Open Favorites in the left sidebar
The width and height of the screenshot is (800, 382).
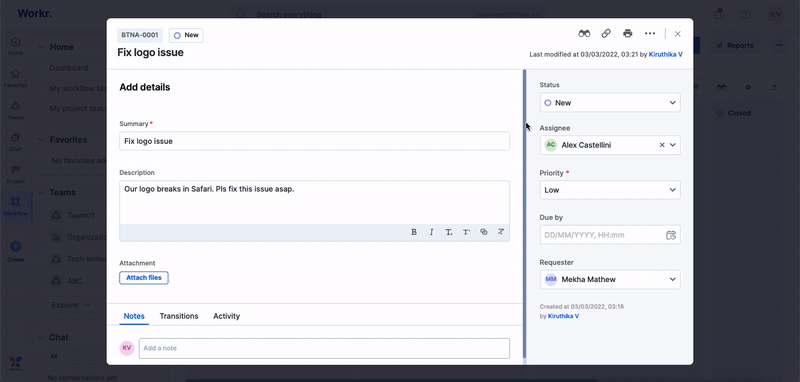15,78
